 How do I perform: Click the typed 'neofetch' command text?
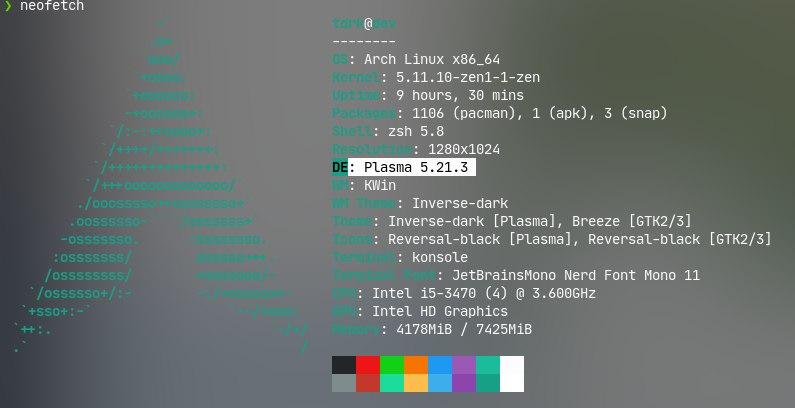pyautogui.click(x=52, y=6)
